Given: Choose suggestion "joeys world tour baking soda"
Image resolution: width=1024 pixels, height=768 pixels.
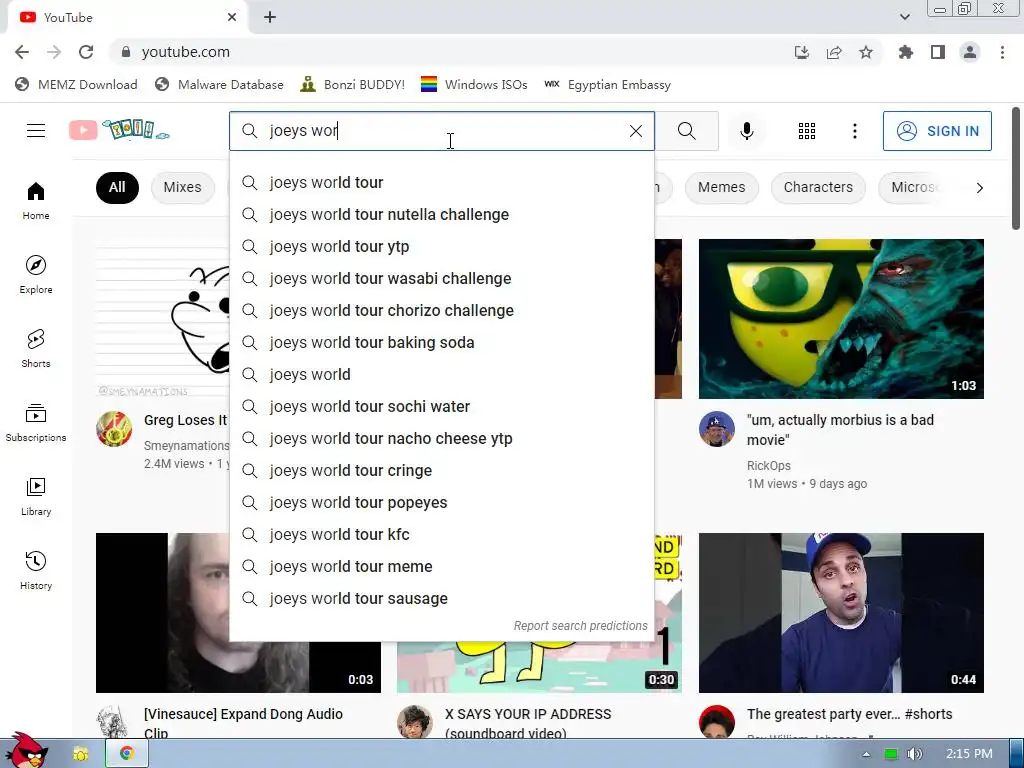Looking at the screenshot, I should (441, 343).
